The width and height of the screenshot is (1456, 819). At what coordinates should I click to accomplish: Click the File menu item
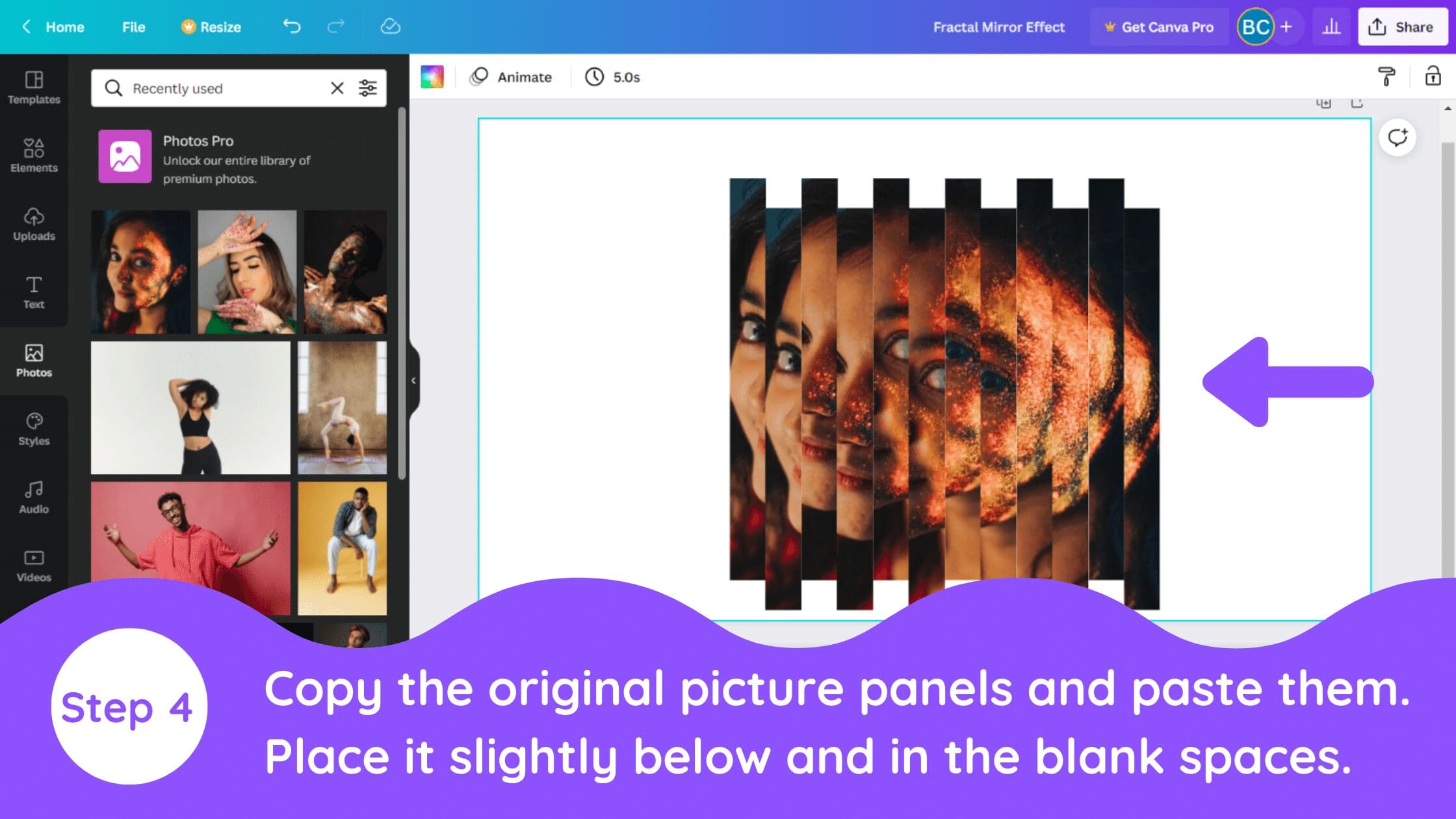pos(133,27)
